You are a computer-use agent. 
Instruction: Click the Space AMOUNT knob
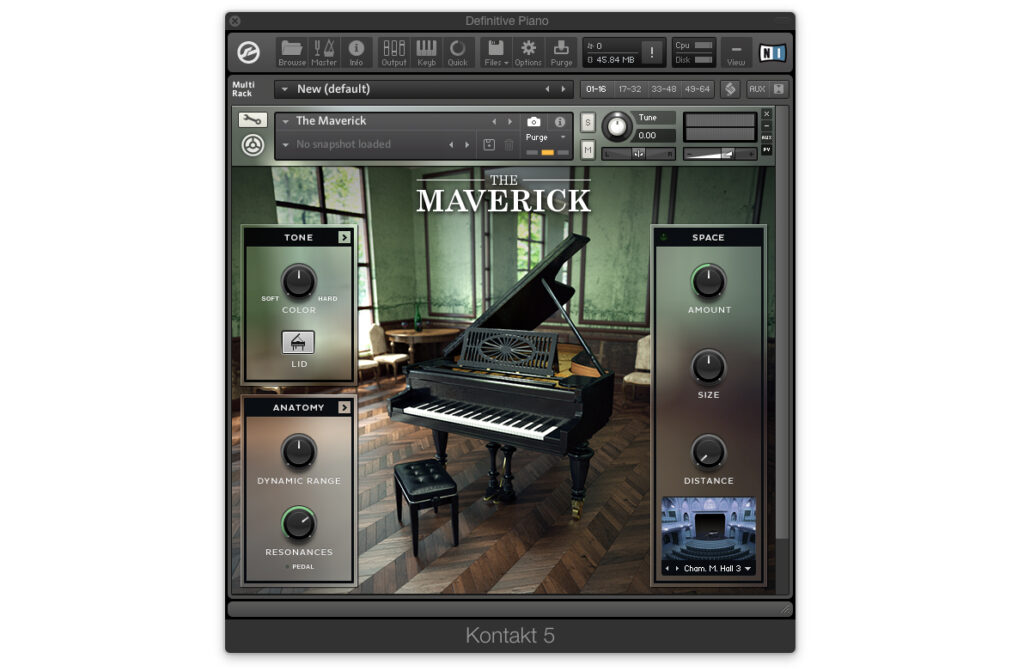709,281
